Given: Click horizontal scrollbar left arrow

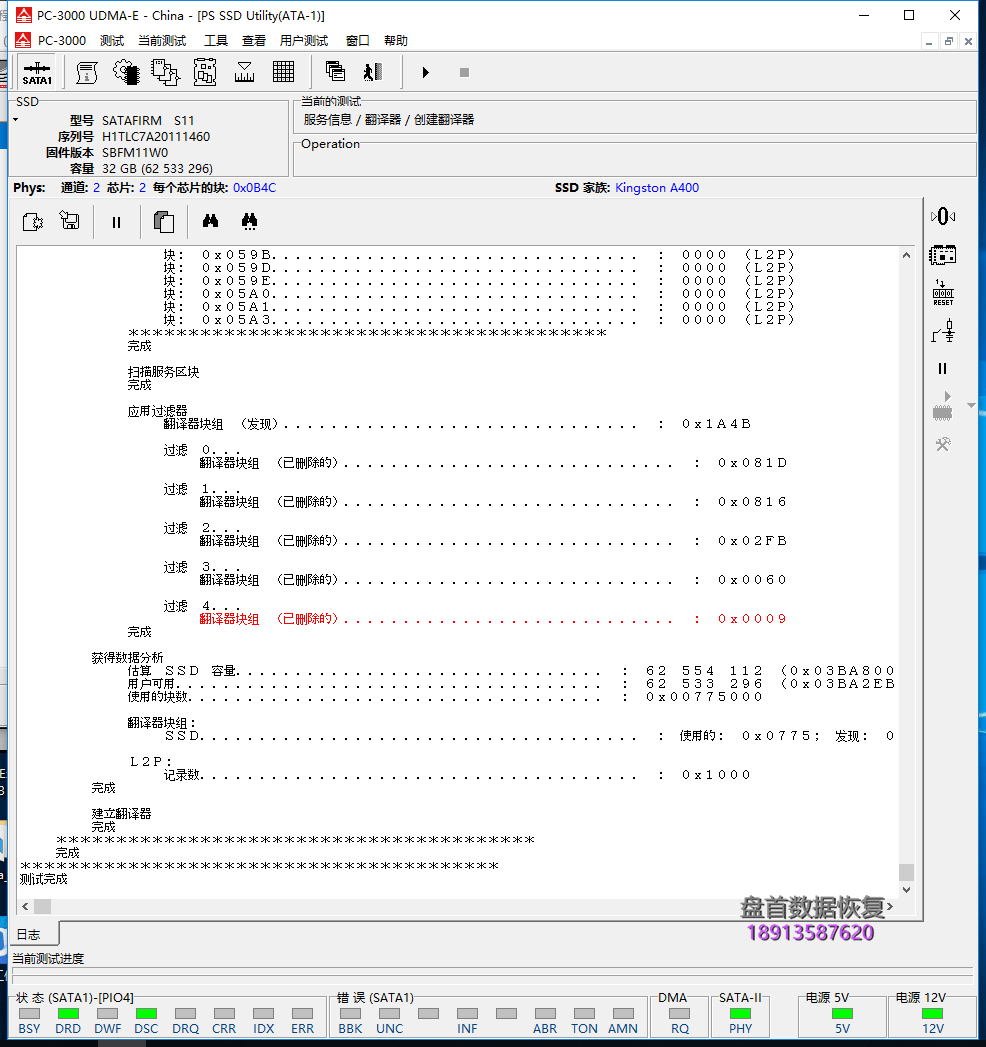Looking at the screenshot, I should [x=25, y=907].
